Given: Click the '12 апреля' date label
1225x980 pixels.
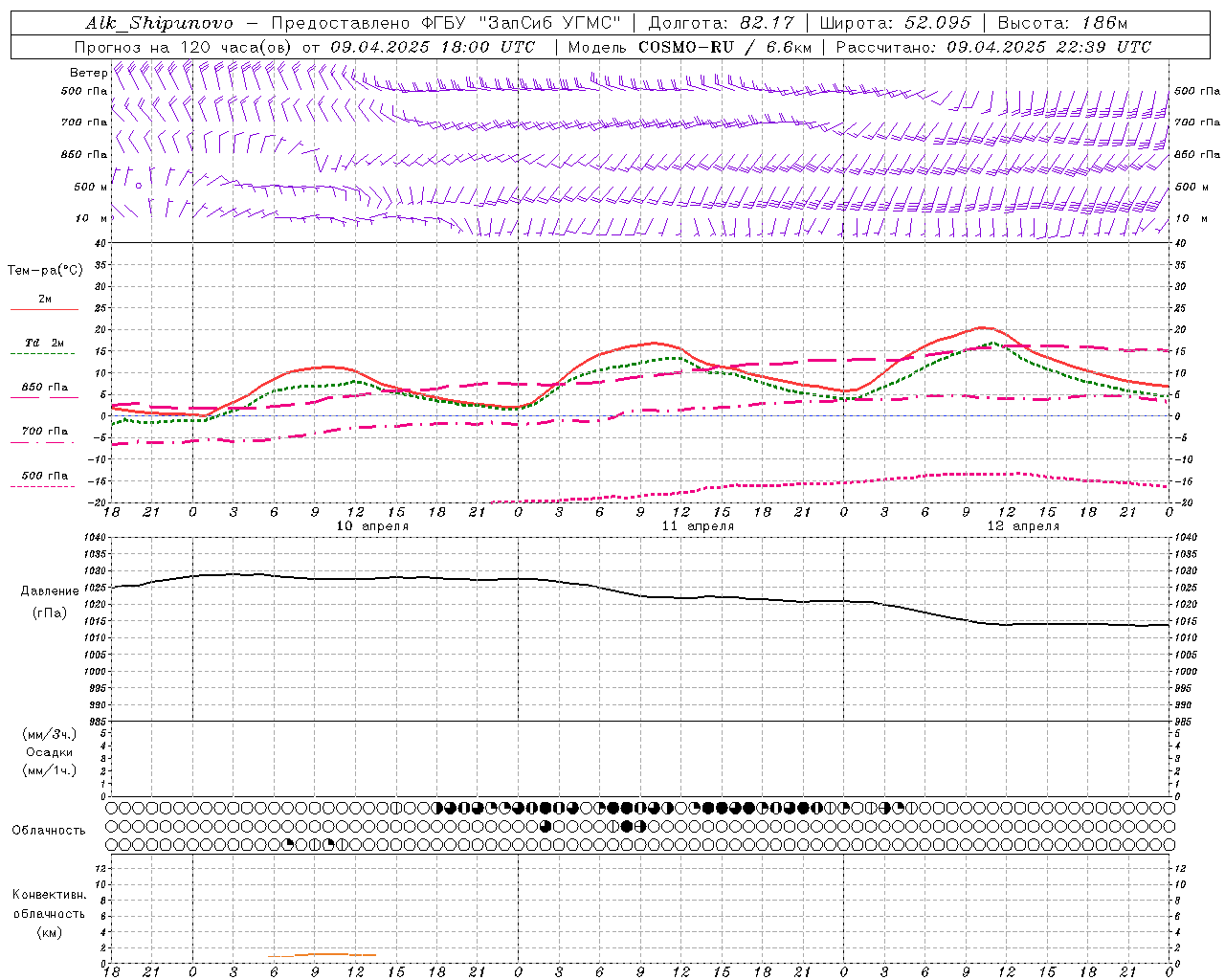Looking at the screenshot, I should 1023,526.
